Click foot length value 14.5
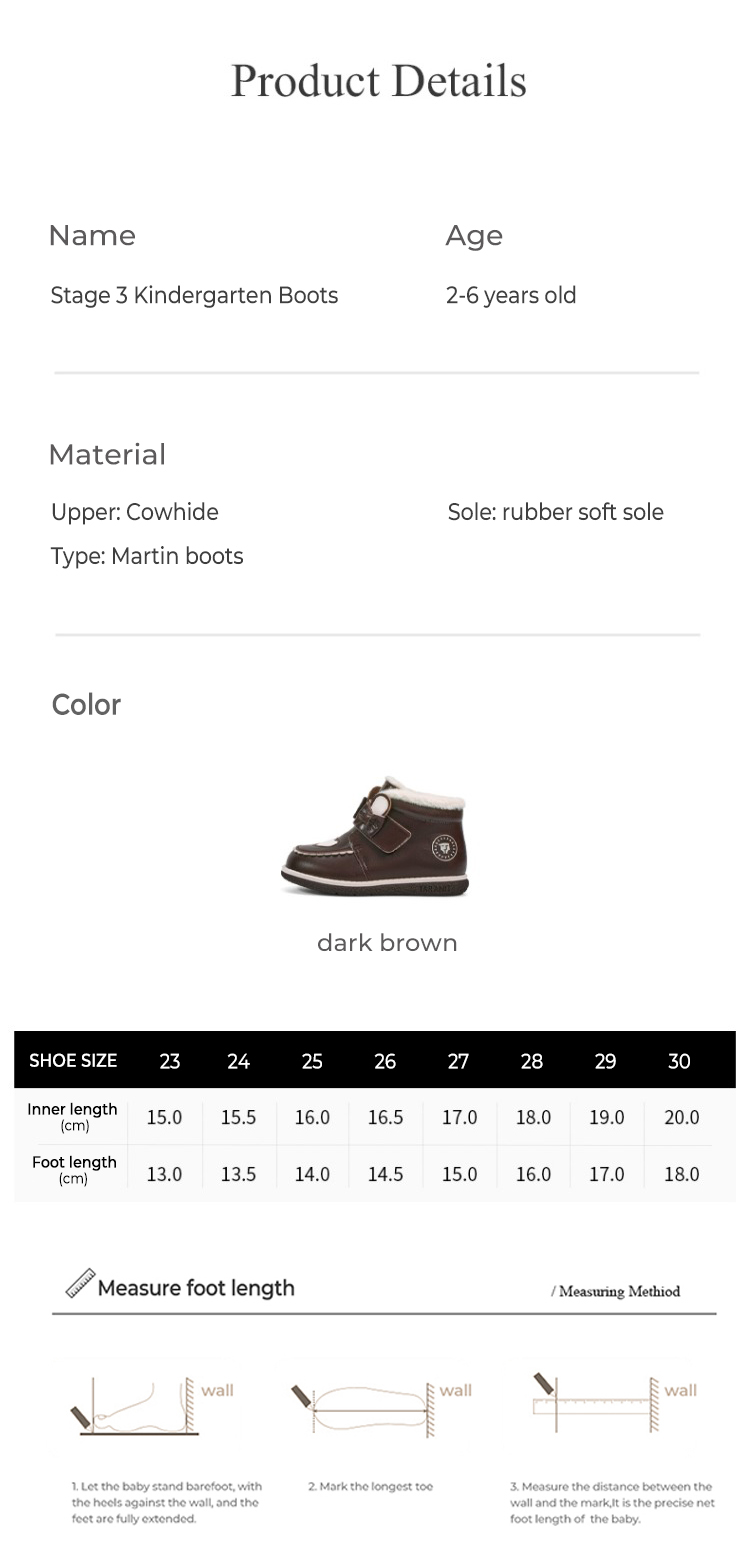 click(385, 1174)
